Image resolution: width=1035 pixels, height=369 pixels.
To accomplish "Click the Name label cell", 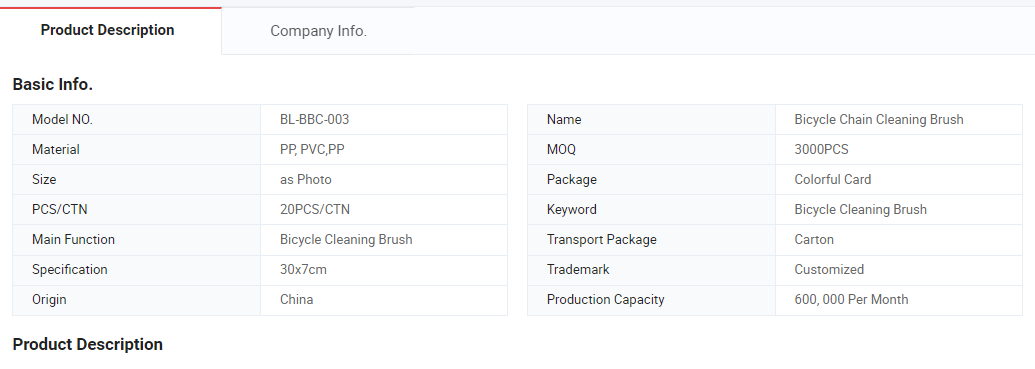I will pyautogui.click(x=651, y=119).
